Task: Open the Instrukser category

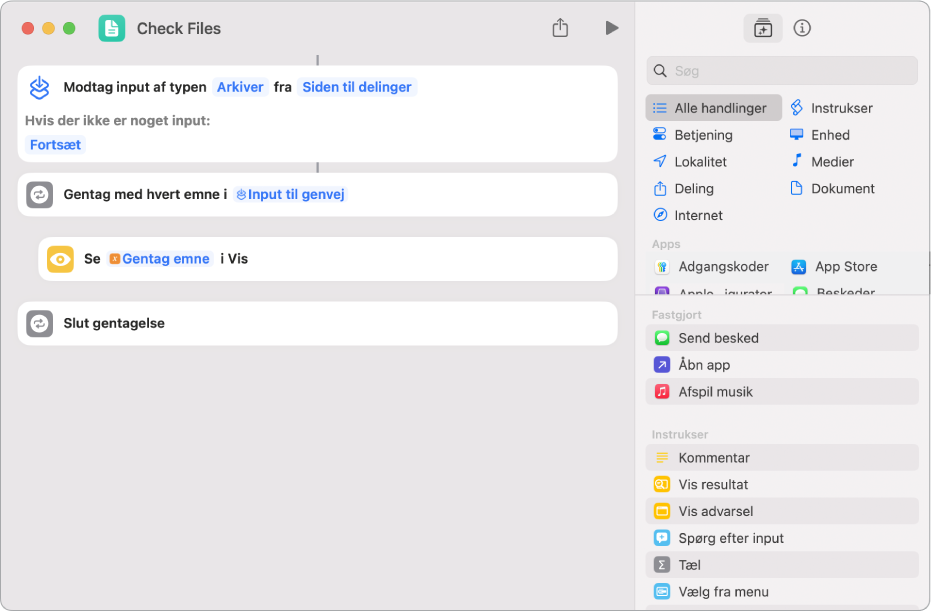Action: pyautogui.click(x=832, y=108)
